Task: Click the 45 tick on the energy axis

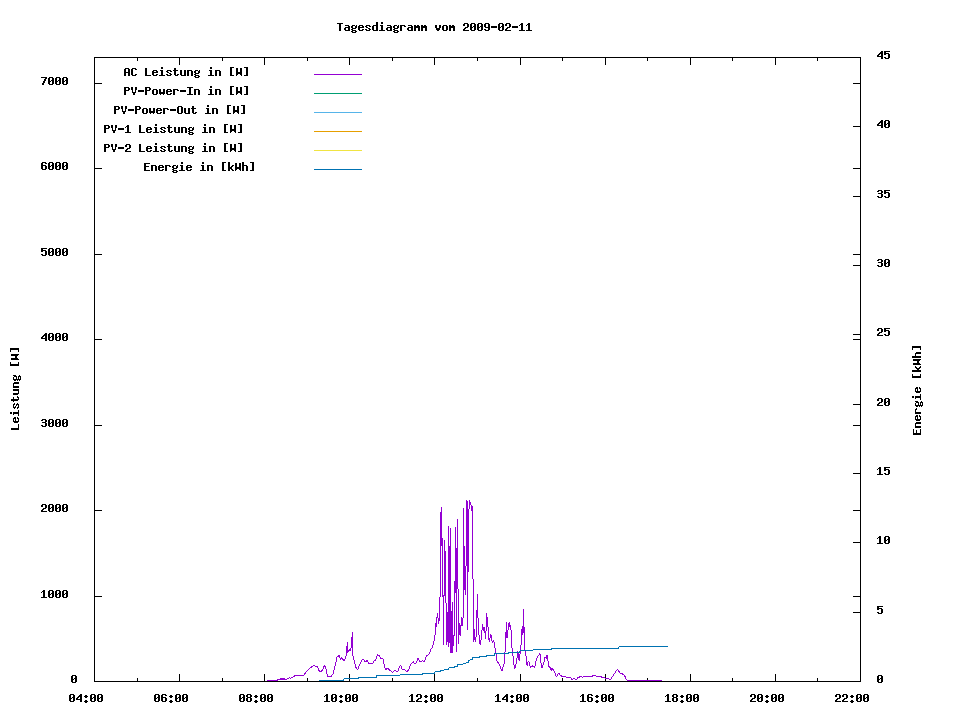Action: click(x=883, y=55)
